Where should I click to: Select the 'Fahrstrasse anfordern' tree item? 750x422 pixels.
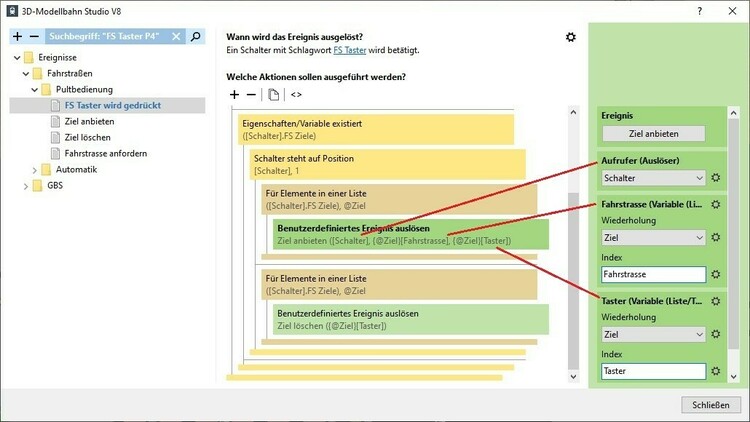pos(105,154)
